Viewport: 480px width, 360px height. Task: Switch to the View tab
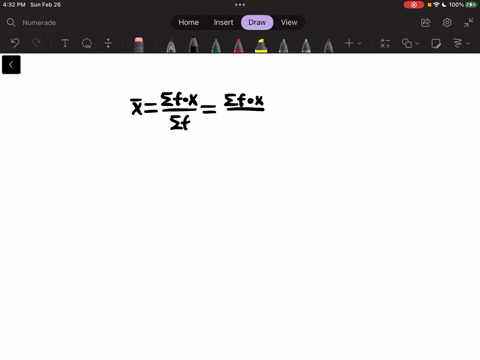[289, 22]
